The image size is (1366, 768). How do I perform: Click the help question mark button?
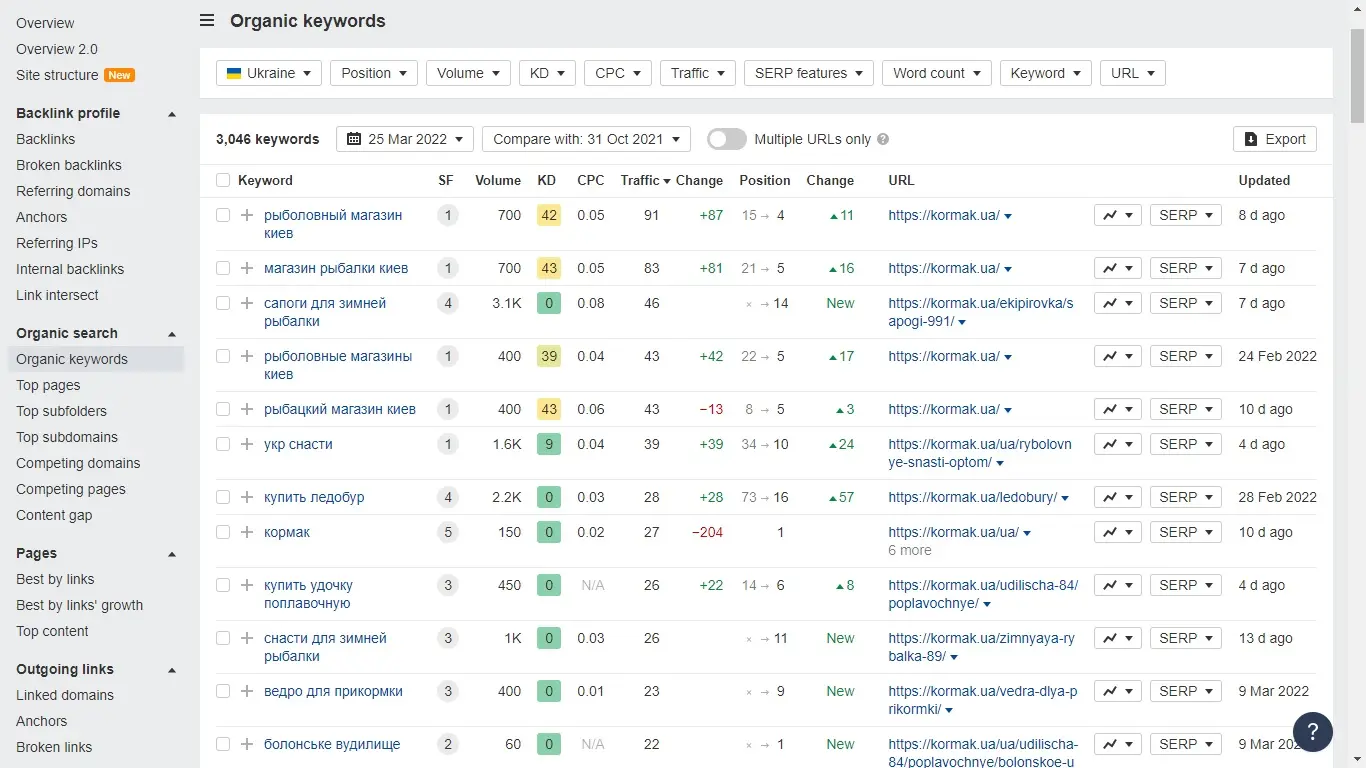(1312, 731)
